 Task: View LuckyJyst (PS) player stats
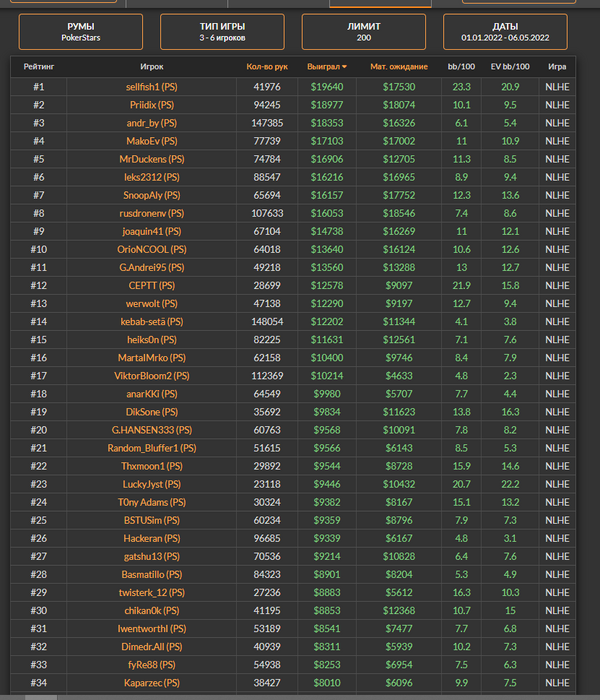[x=152, y=484]
